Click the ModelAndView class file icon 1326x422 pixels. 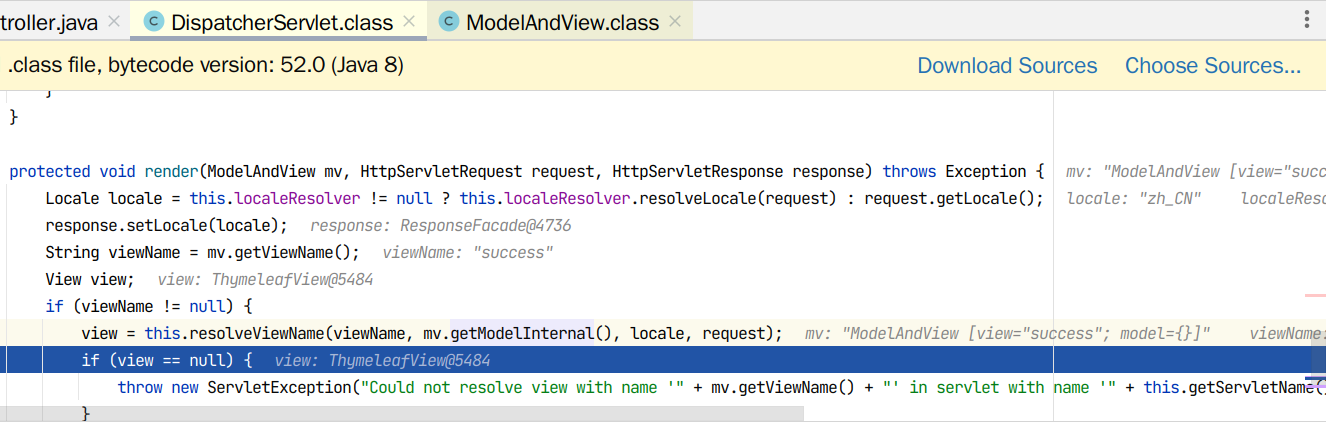pos(449,21)
